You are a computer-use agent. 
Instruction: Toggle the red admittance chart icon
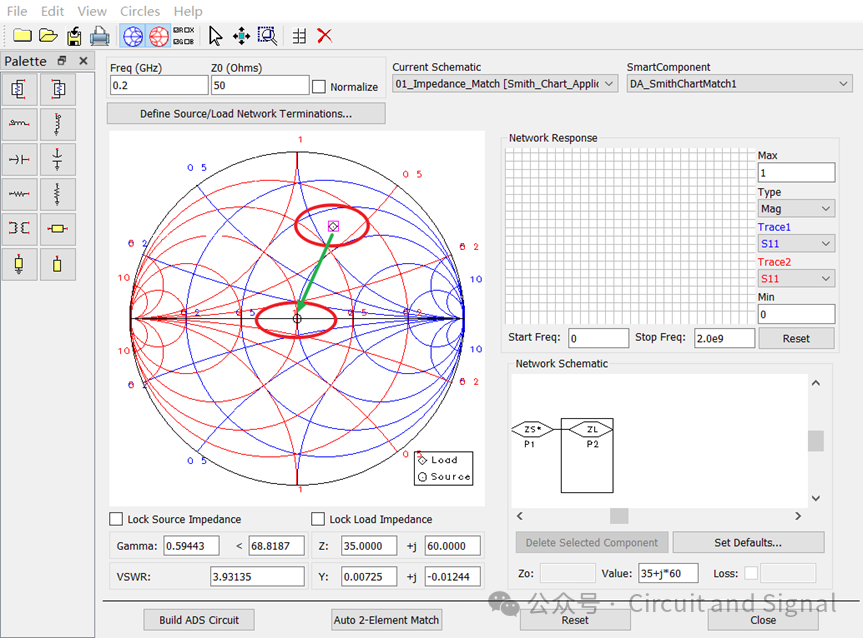[159, 36]
